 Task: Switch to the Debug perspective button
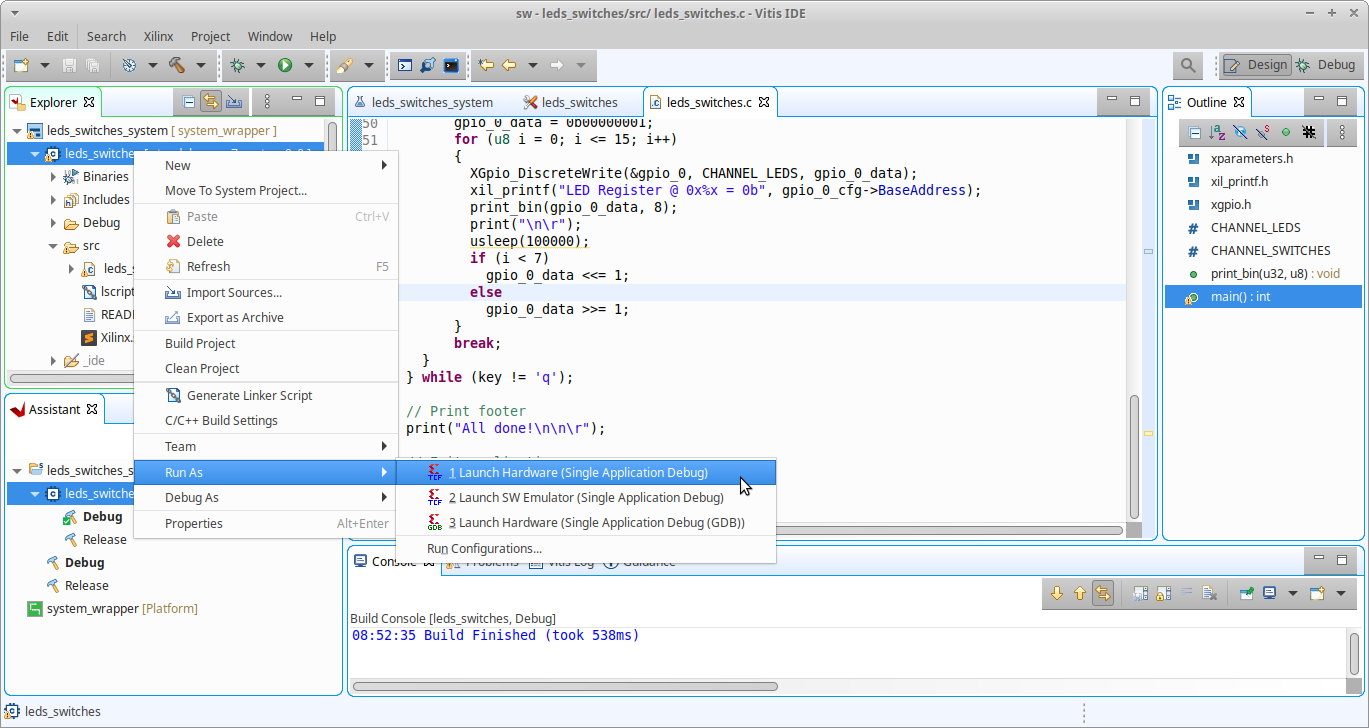(1325, 65)
